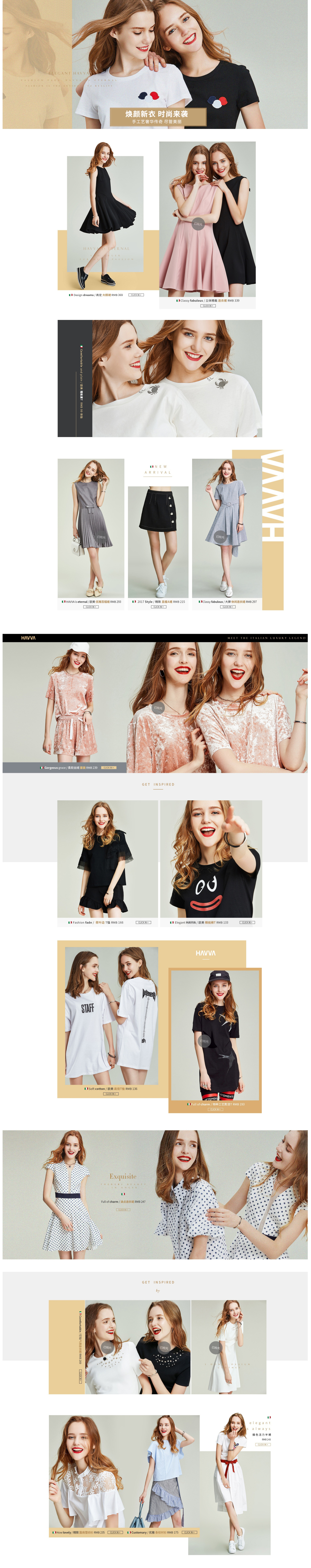Open the gray striped belted dress photo
The height and width of the screenshot is (1568, 311).
tap(227, 528)
